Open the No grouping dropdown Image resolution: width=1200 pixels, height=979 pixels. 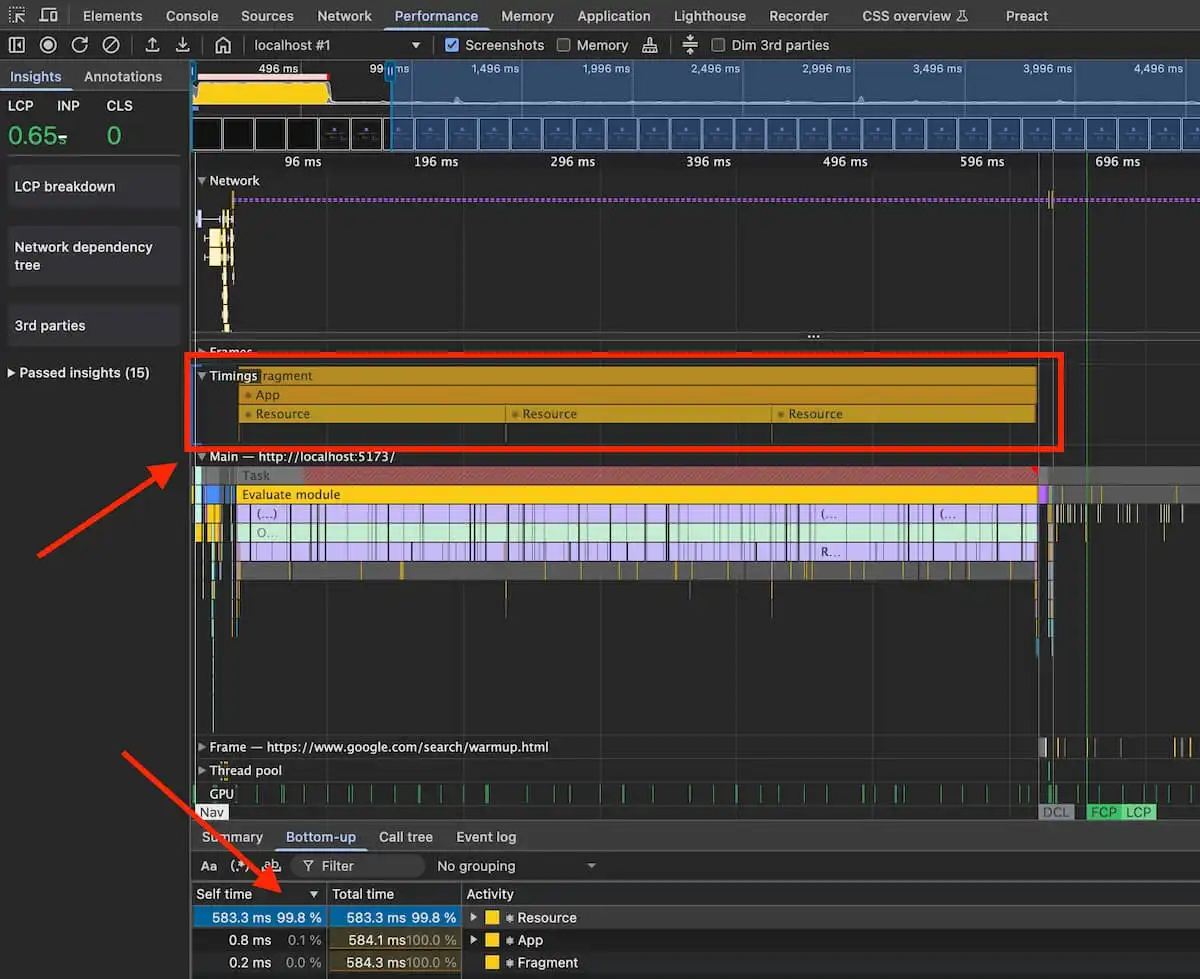[515, 866]
